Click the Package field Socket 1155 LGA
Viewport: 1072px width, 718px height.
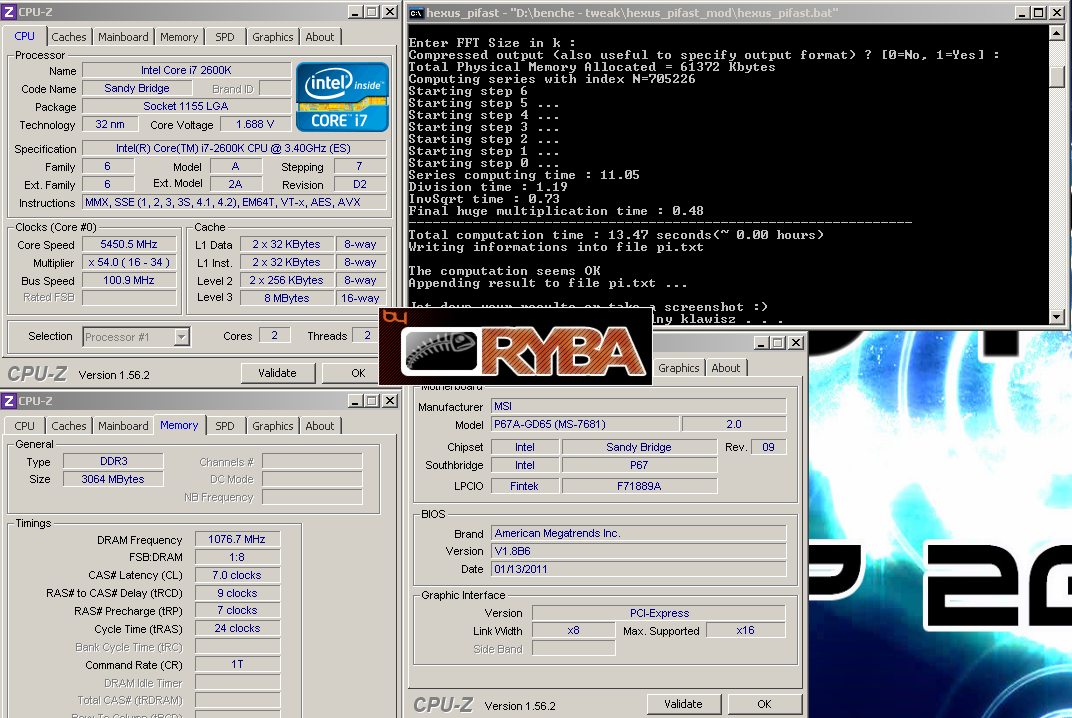pyautogui.click(x=186, y=106)
